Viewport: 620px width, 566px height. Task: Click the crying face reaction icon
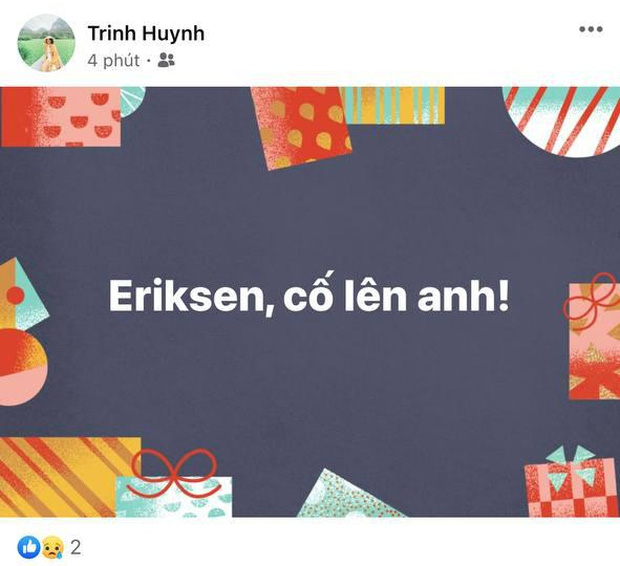pyautogui.click(x=52, y=547)
